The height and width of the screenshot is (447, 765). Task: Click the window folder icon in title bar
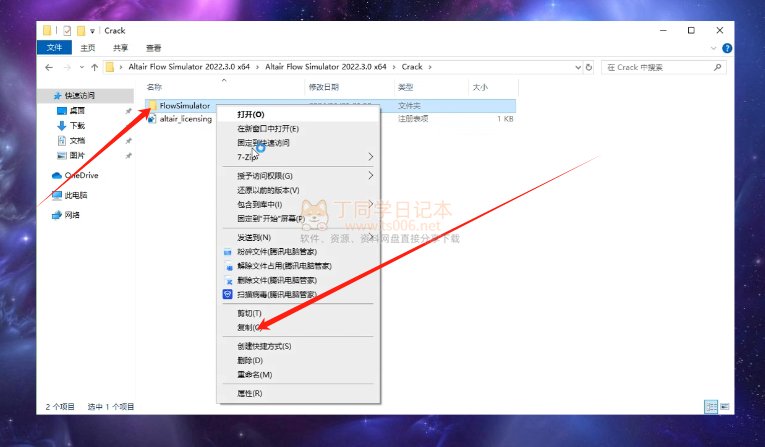click(47, 31)
